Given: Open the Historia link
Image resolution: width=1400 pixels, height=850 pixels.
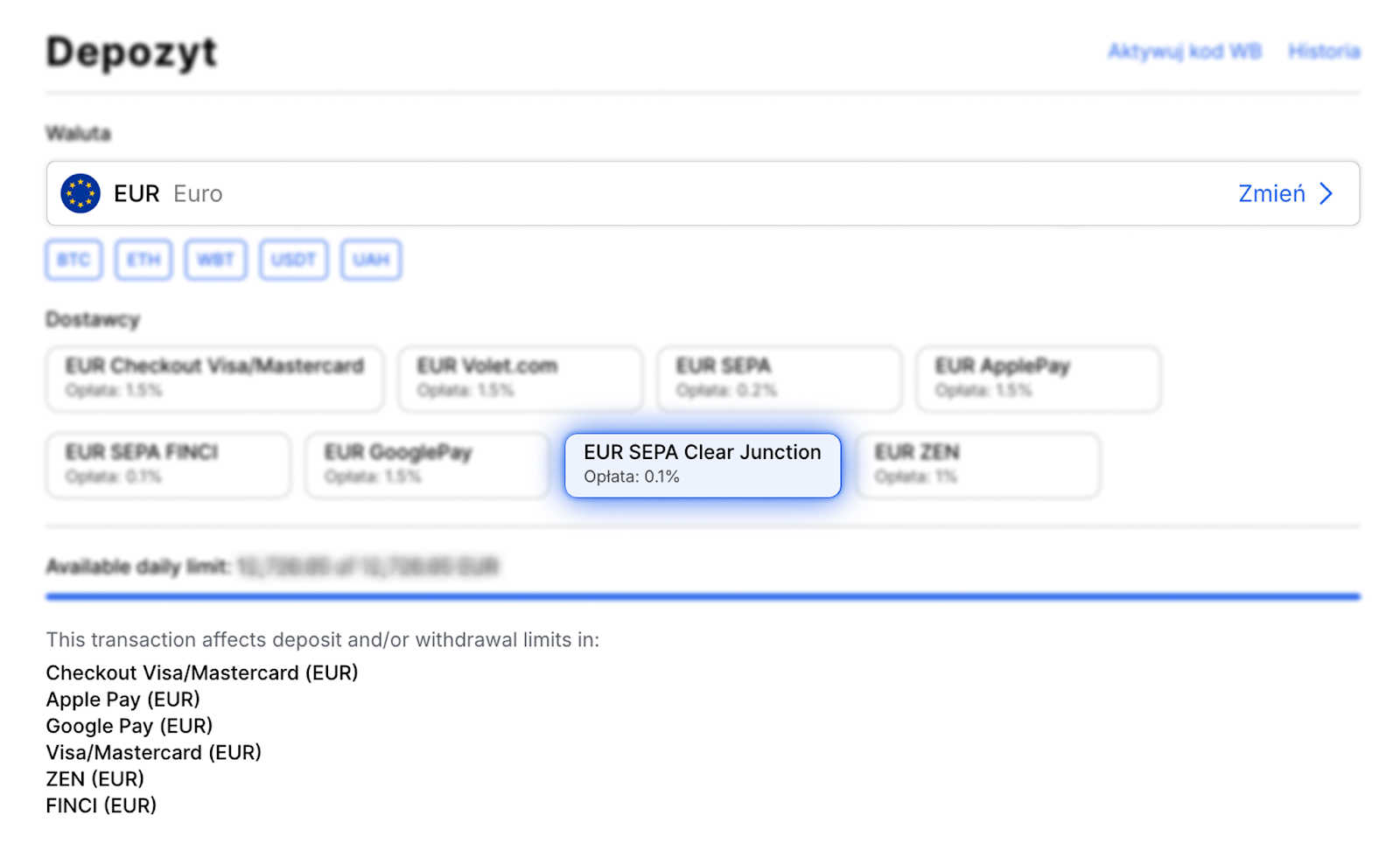Looking at the screenshot, I should pyautogui.click(x=1324, y=52).
